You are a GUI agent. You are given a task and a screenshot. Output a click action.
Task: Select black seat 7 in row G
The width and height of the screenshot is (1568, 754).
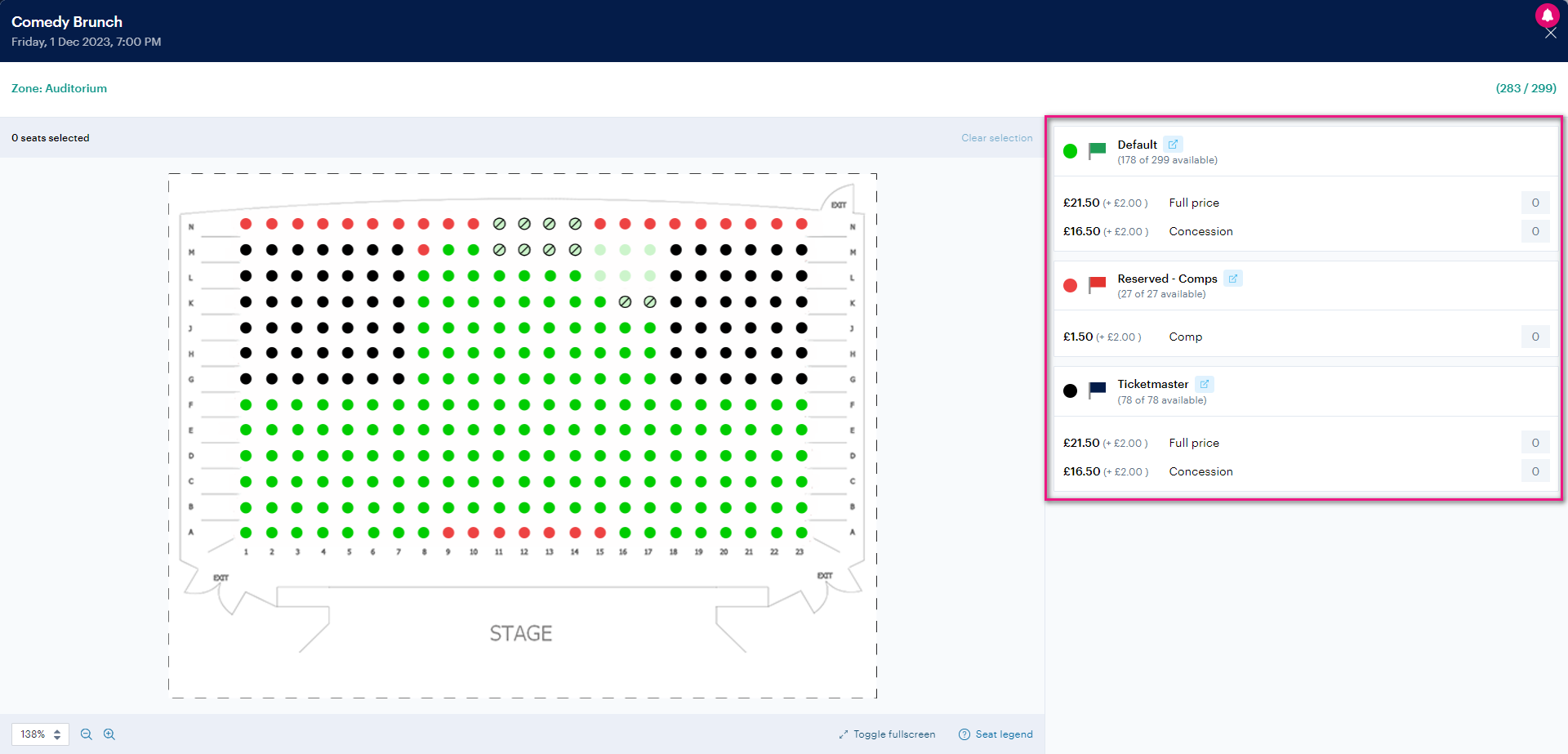pyautogui.click(x=399, y=379)
